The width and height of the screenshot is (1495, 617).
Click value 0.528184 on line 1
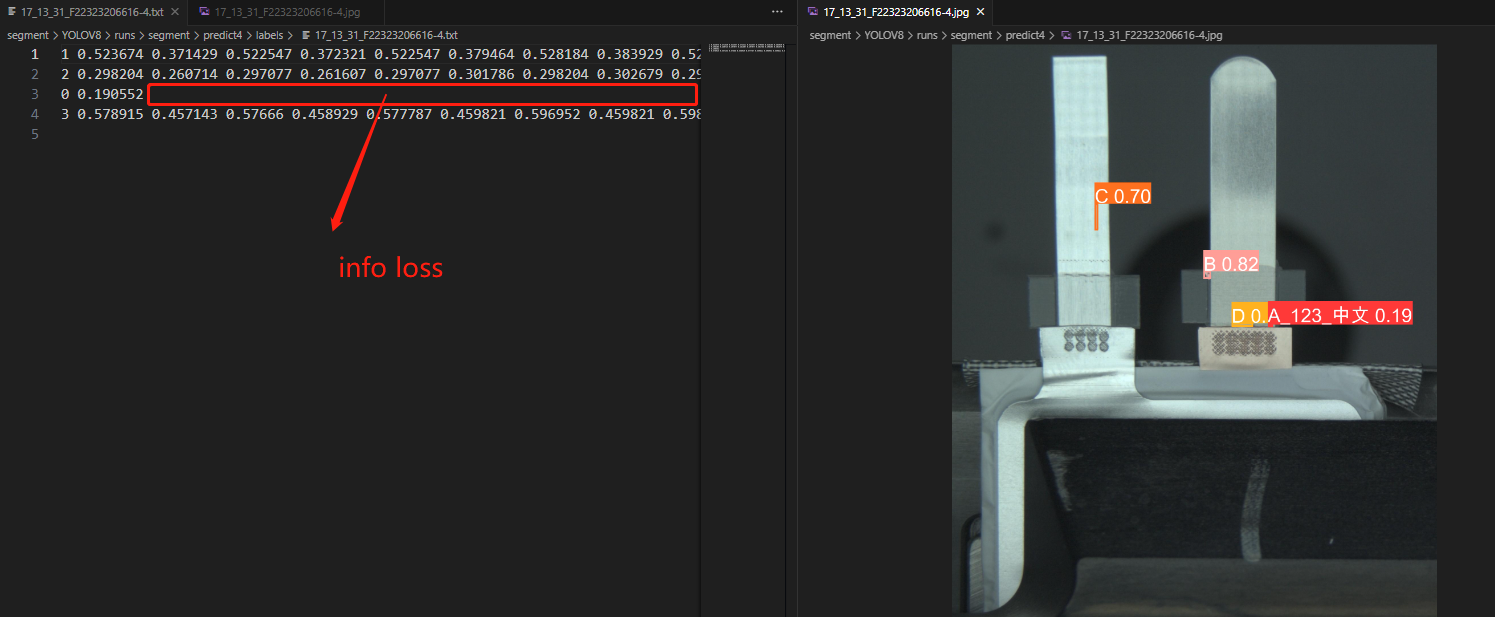click(555, 54)
